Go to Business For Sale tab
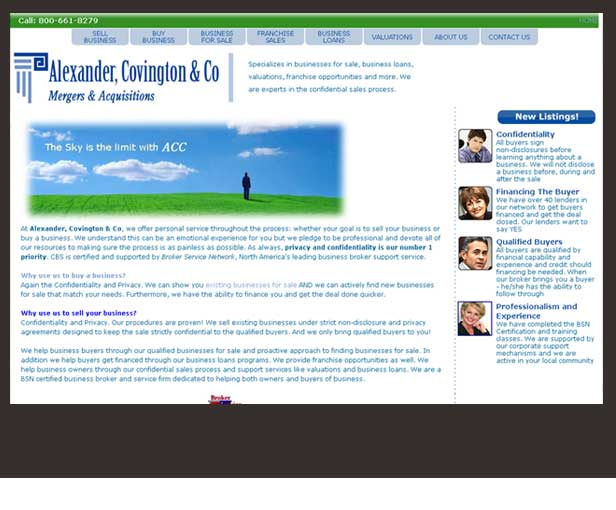The width and height of the screenshot is (616, 510). (217, 37)
